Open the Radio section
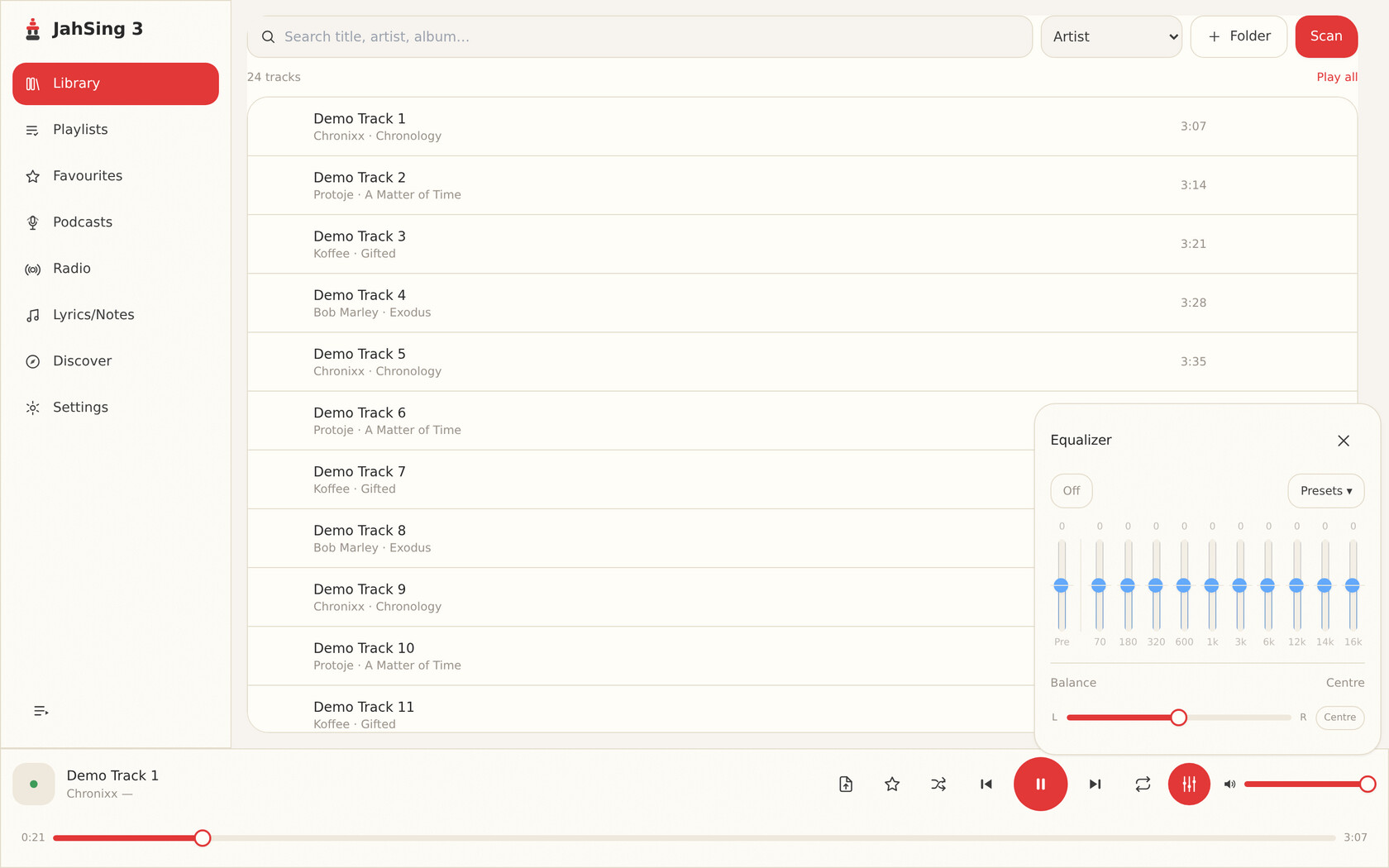This screenshot has height=868, width=1389. pyautogui.click(x=116, y=269)
